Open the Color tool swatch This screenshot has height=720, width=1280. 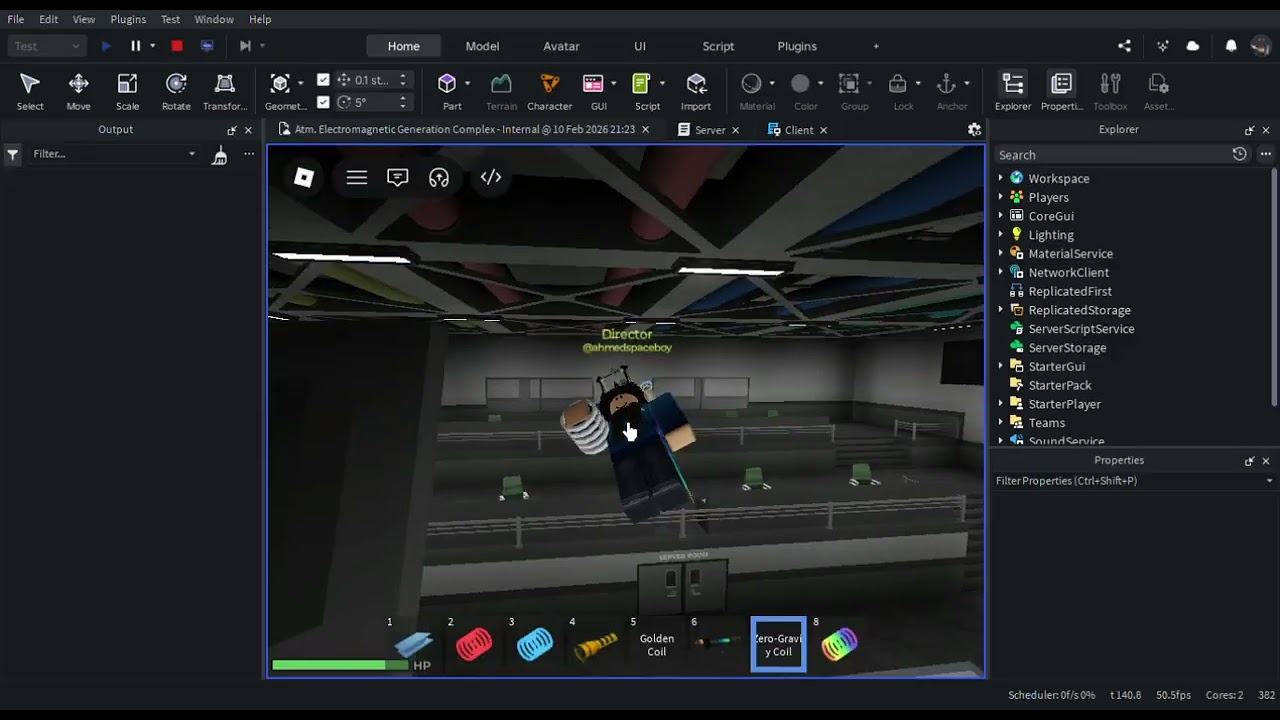(x=800, y=84)
